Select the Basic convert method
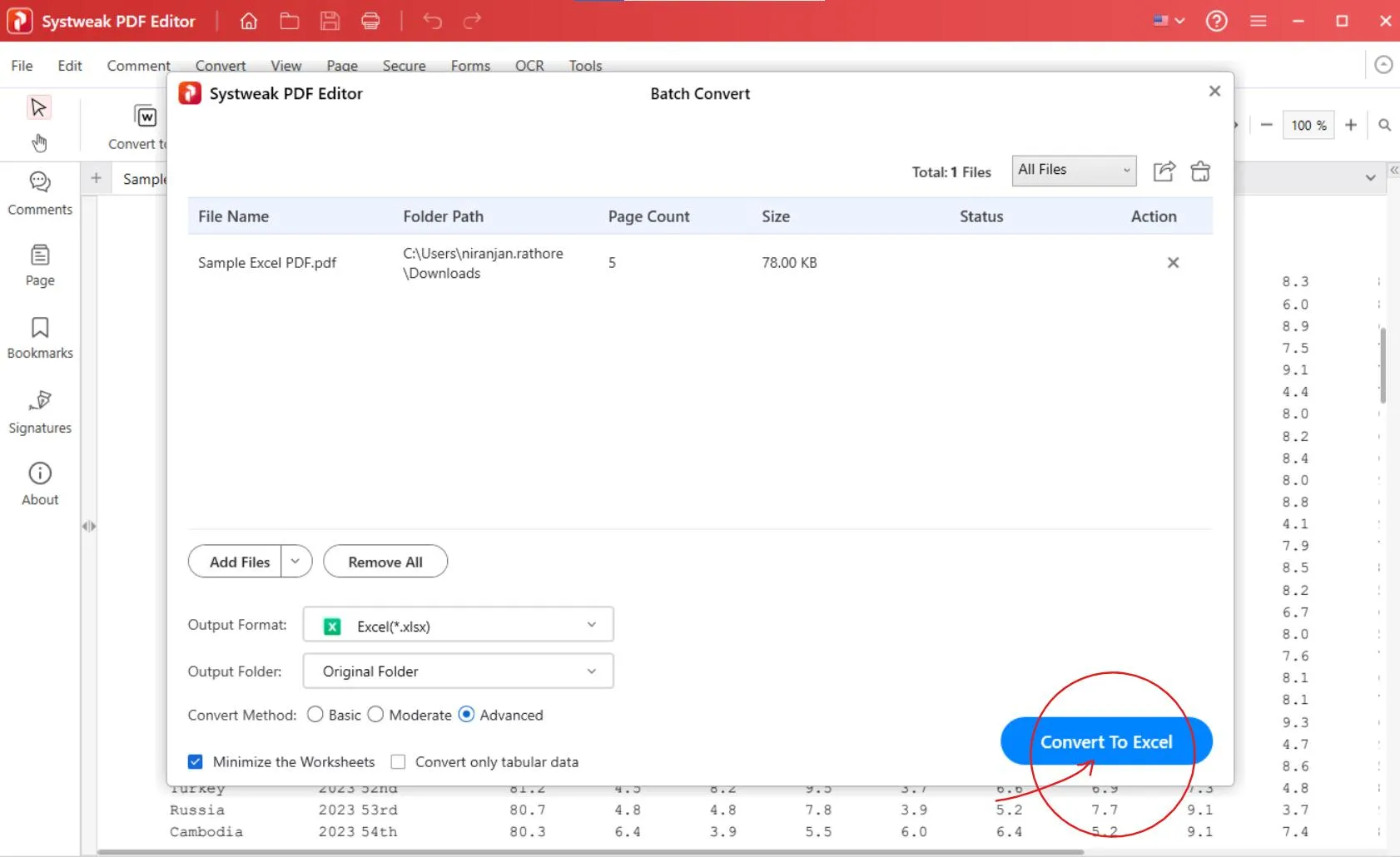The image size is (1400, 857). pyautogui.click(x=315, y=715)
